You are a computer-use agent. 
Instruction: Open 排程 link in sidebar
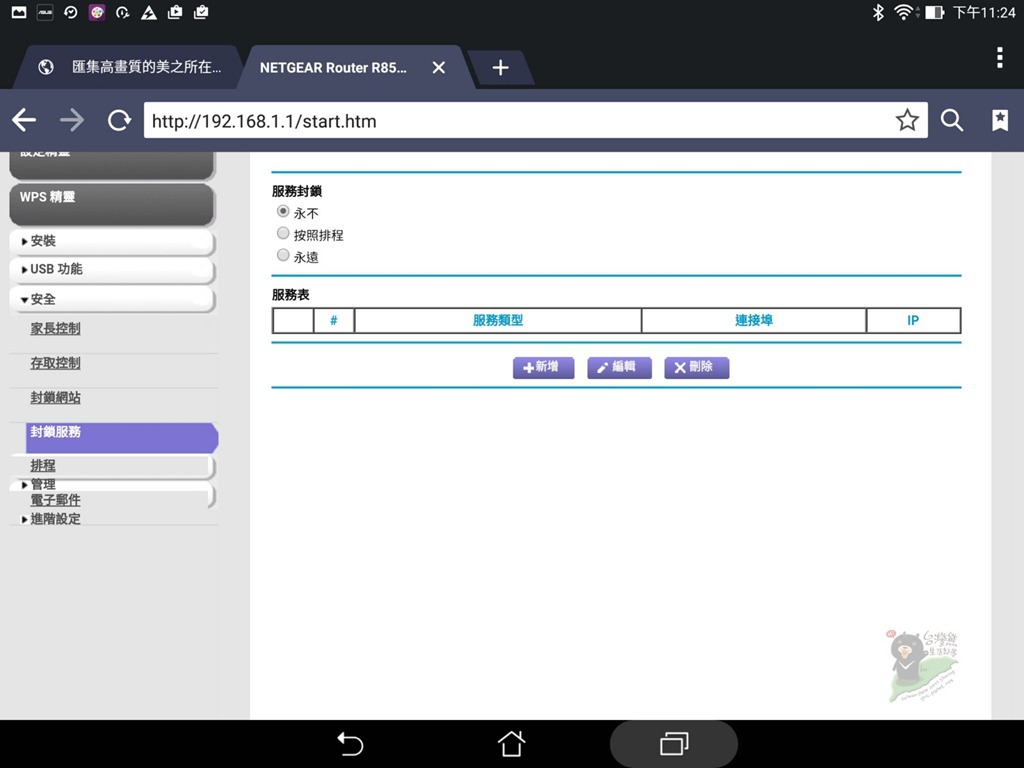click(x=43, y=466)
